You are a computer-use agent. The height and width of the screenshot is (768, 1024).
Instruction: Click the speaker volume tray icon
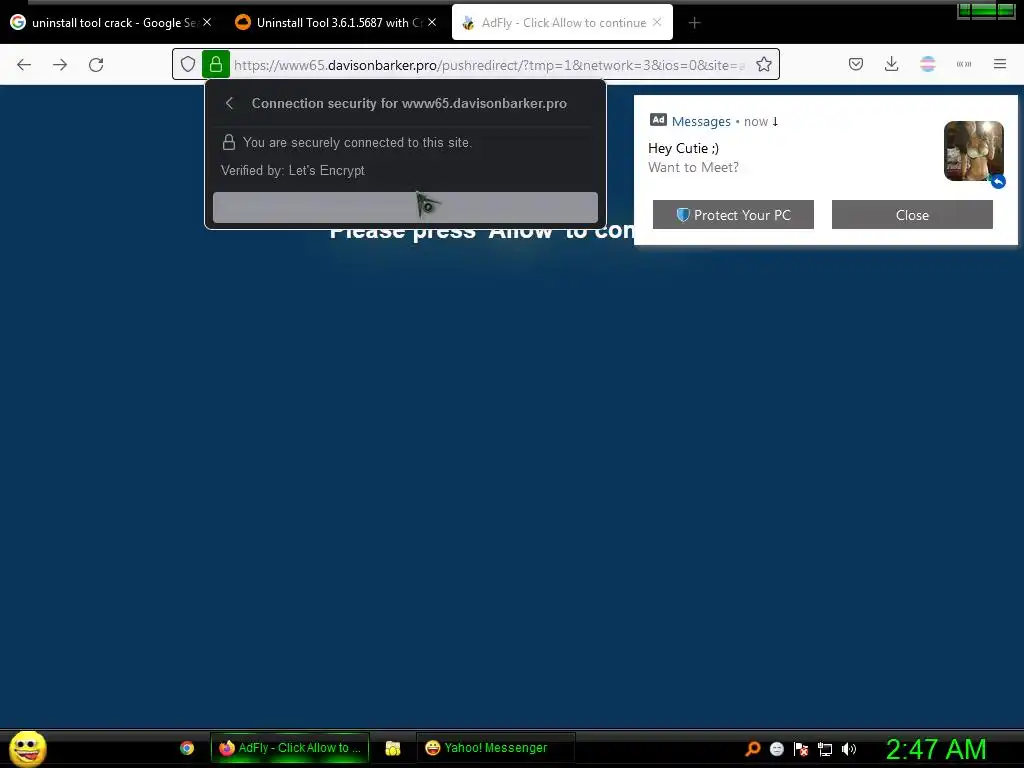[x=848, y=749]
